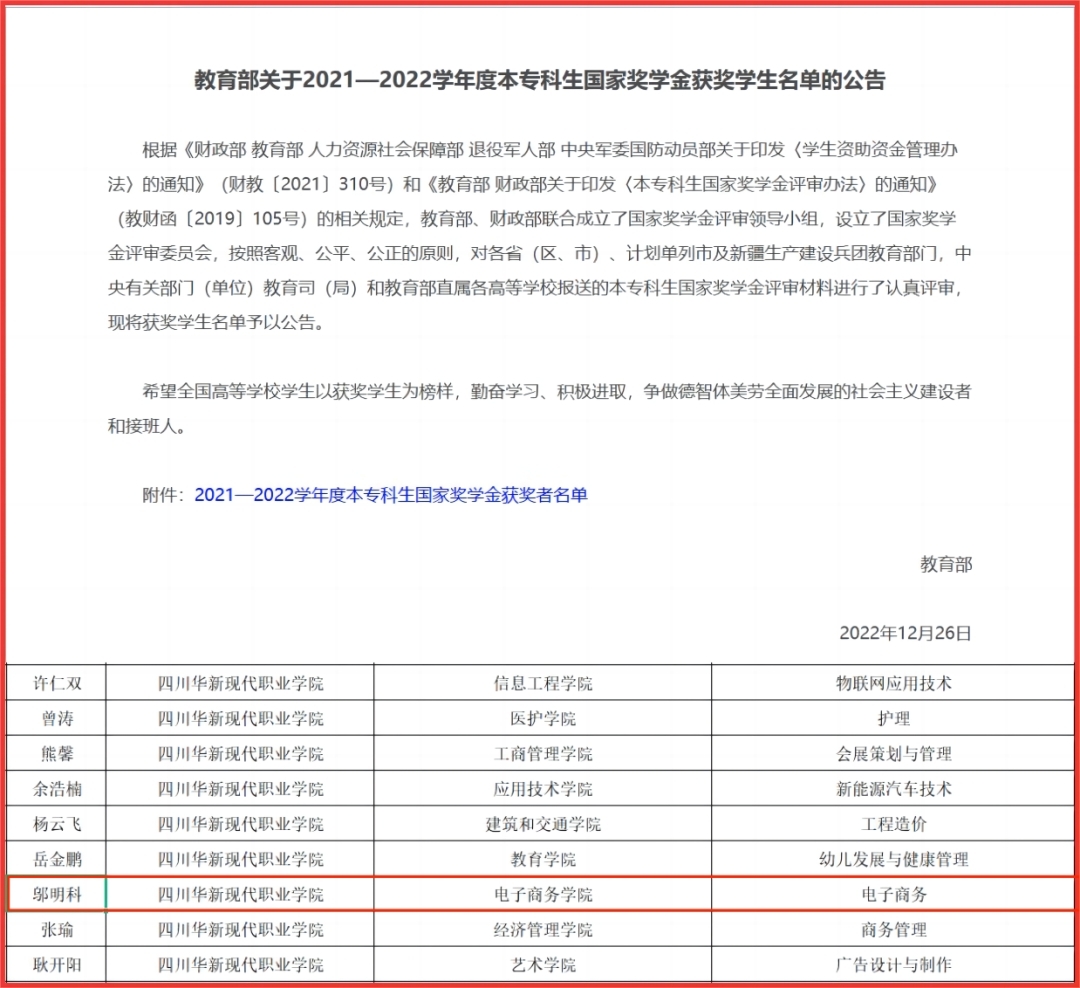Click the school cell in 张瑜's row

pyautogui.click(x=241, y=930)
